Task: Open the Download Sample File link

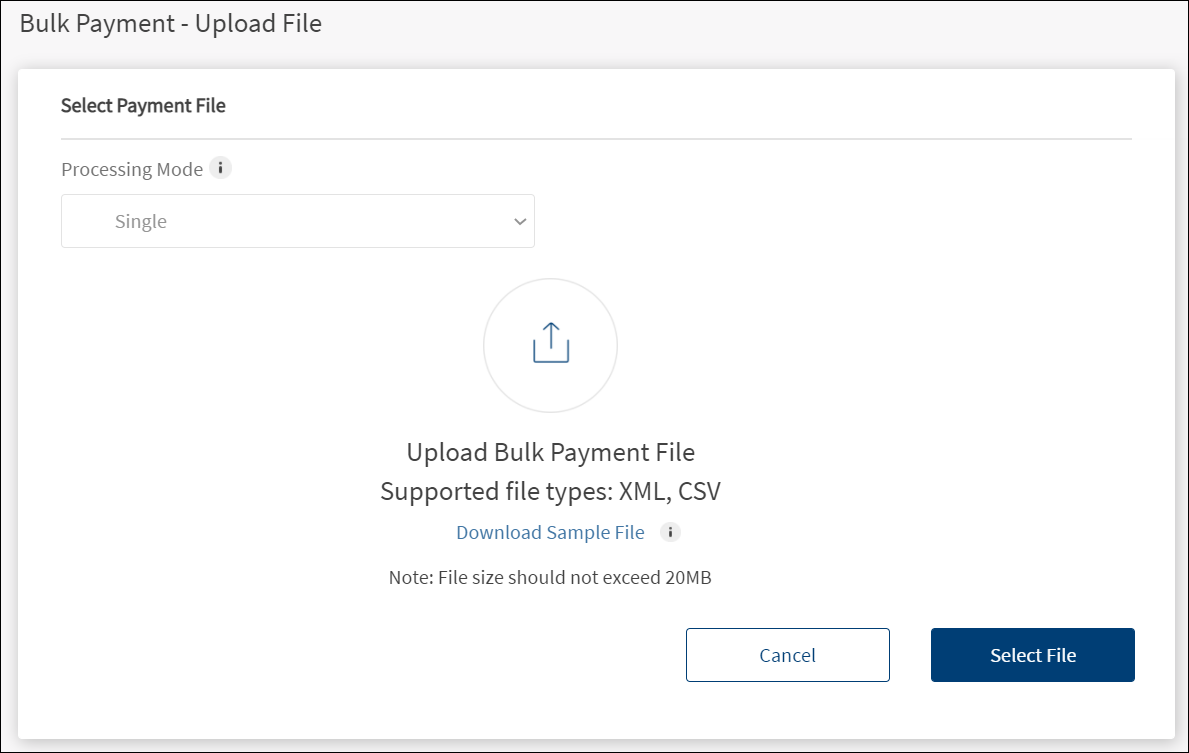Action: coord(550,532)
